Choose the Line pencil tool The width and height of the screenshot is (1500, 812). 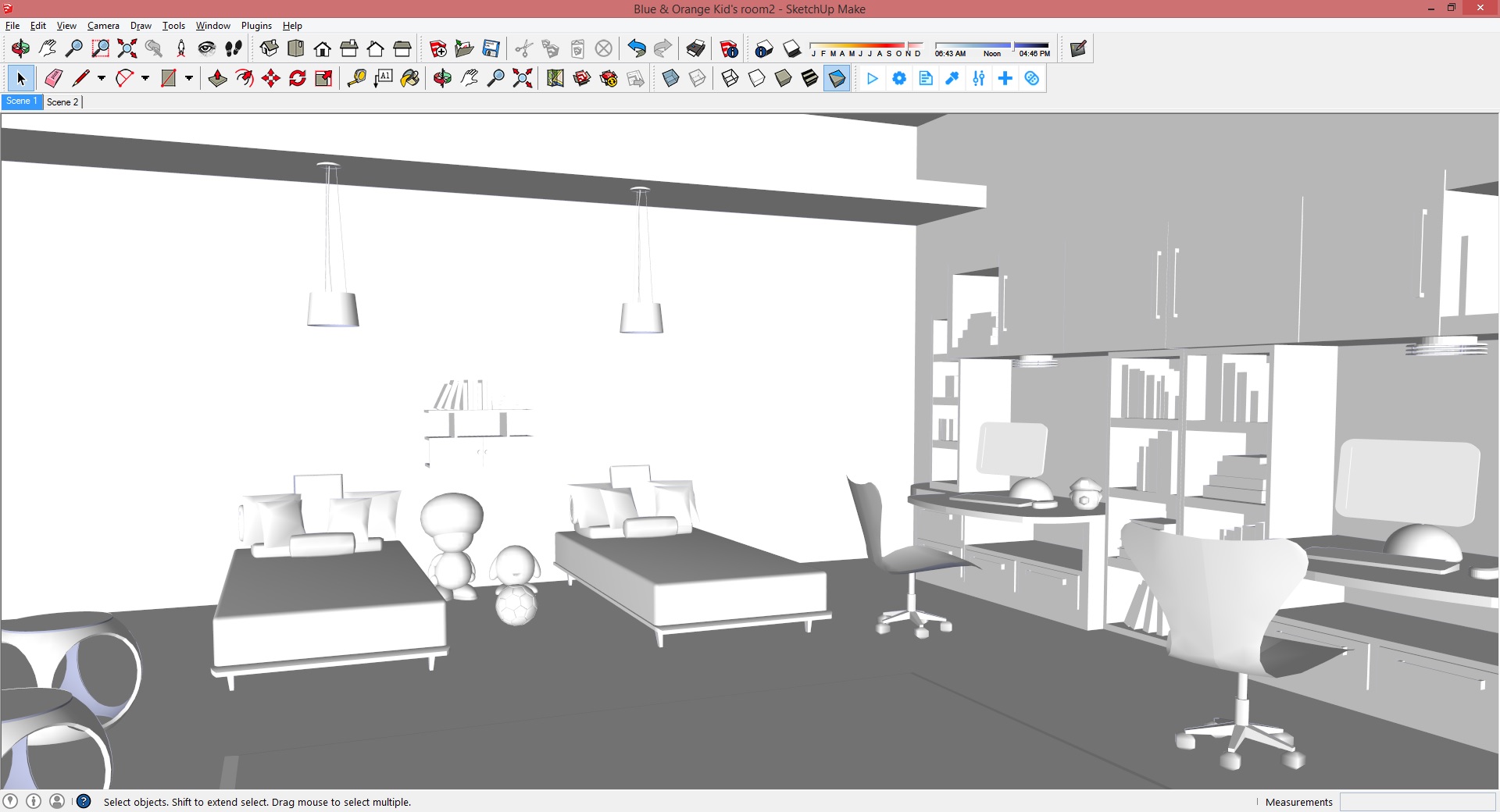point(80,78)
